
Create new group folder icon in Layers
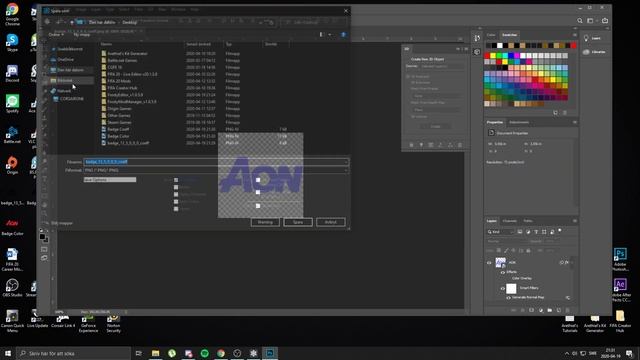click(x=550, y=310)
